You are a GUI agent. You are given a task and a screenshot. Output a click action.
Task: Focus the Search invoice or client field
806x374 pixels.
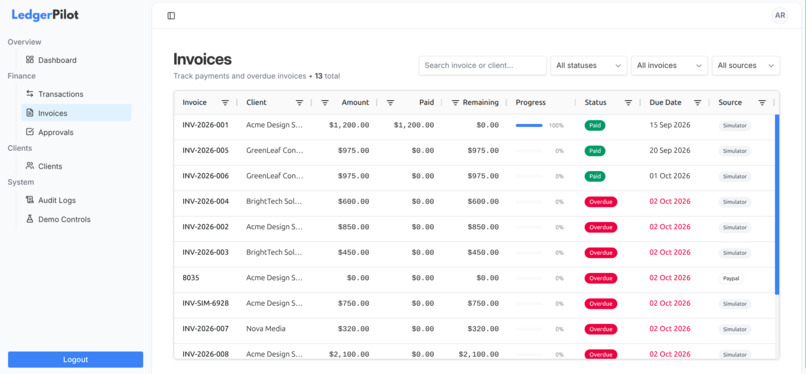pyautogui.click(x=483, y=66)
